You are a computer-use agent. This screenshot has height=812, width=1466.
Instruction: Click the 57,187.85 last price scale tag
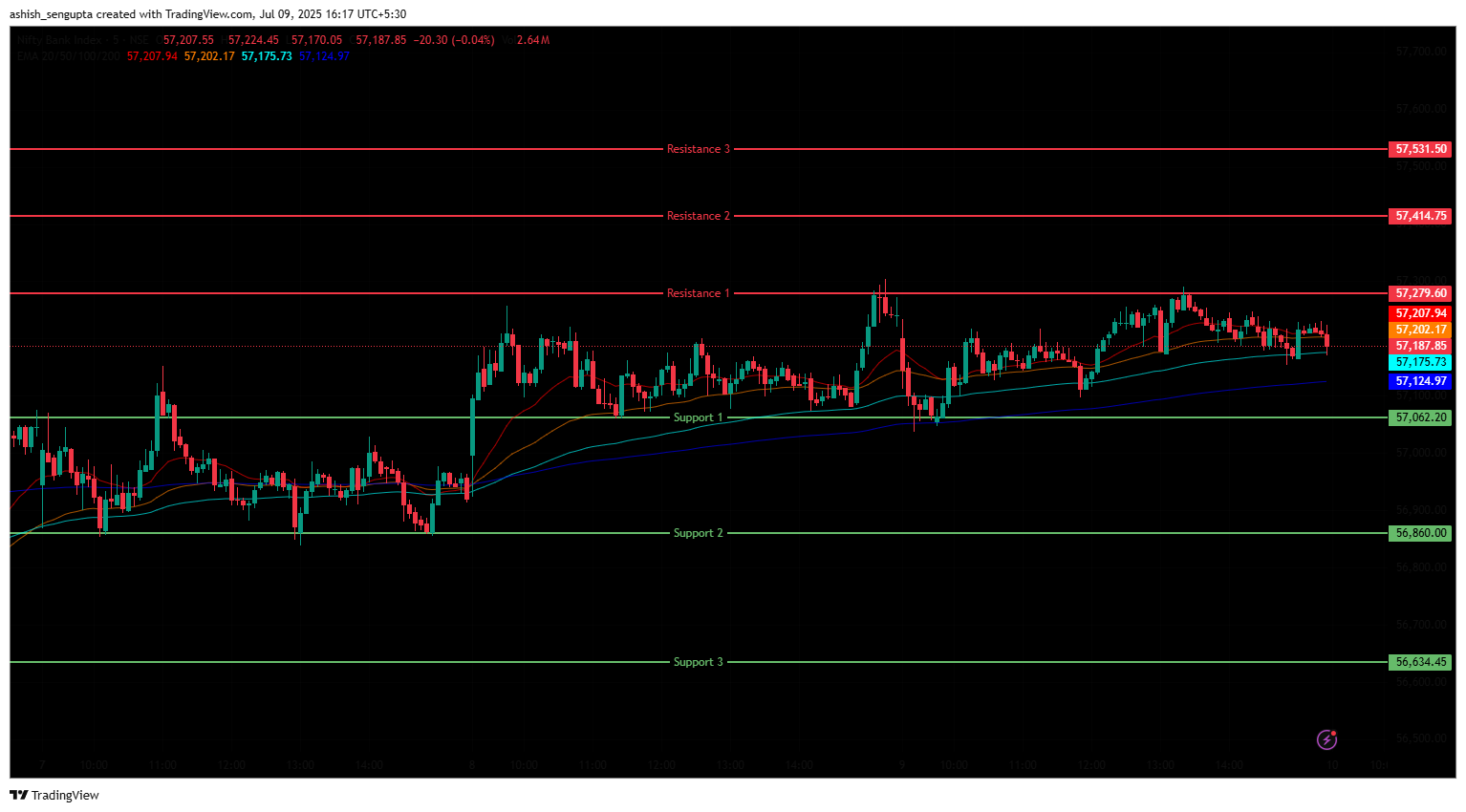point(1420,346)
